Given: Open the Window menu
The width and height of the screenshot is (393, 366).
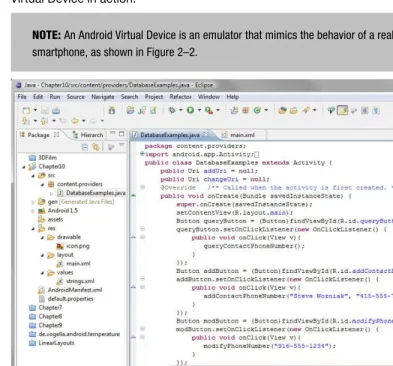Looking at the screenshot, I should click(209, 97).
